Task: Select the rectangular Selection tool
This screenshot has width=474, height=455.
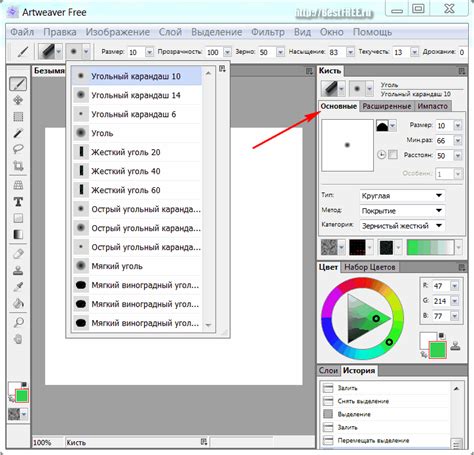Action: tap(18, 117)
